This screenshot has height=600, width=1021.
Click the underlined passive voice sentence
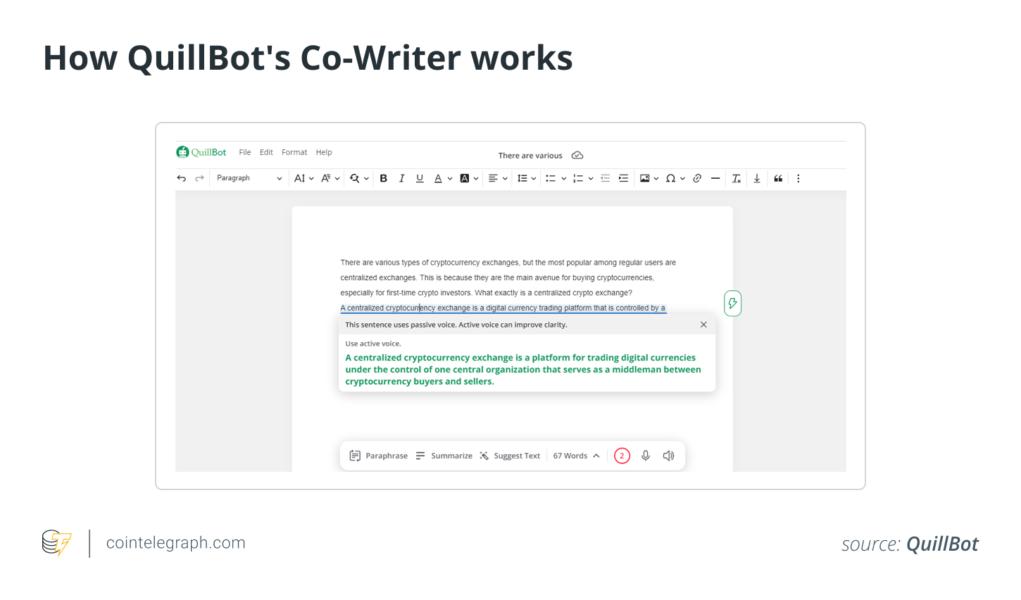[x=503, y=308]
